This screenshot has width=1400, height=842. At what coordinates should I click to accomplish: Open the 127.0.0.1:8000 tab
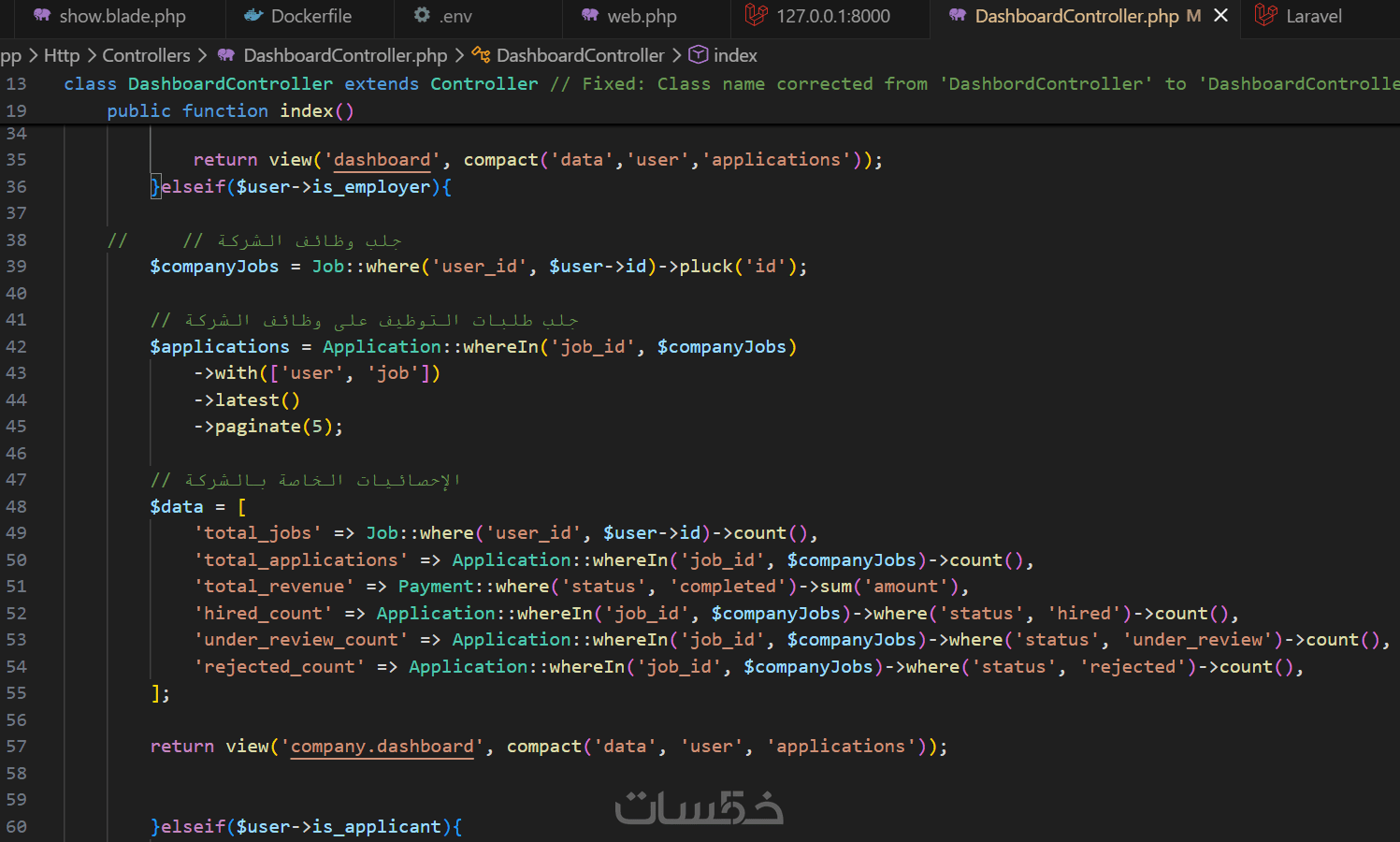(x=832, y=16)
